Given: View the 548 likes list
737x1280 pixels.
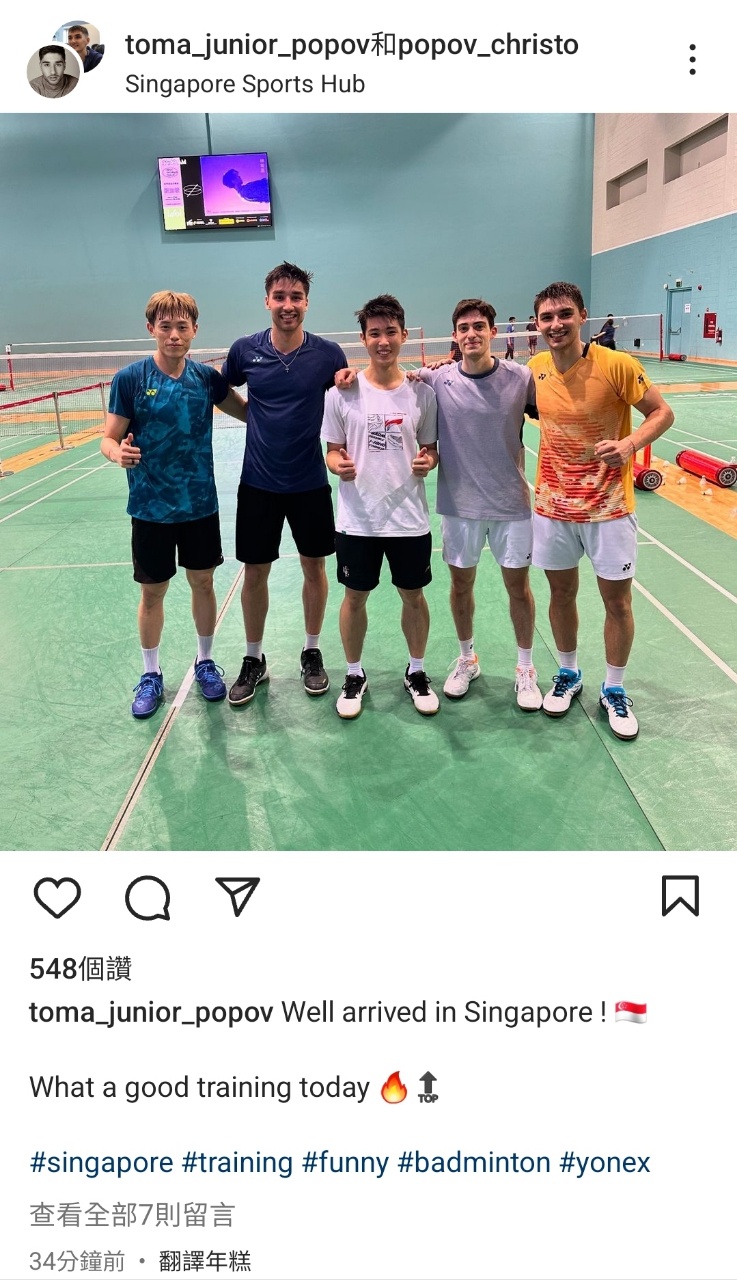Looking at the screenshot, I should (x=80, y=968).
